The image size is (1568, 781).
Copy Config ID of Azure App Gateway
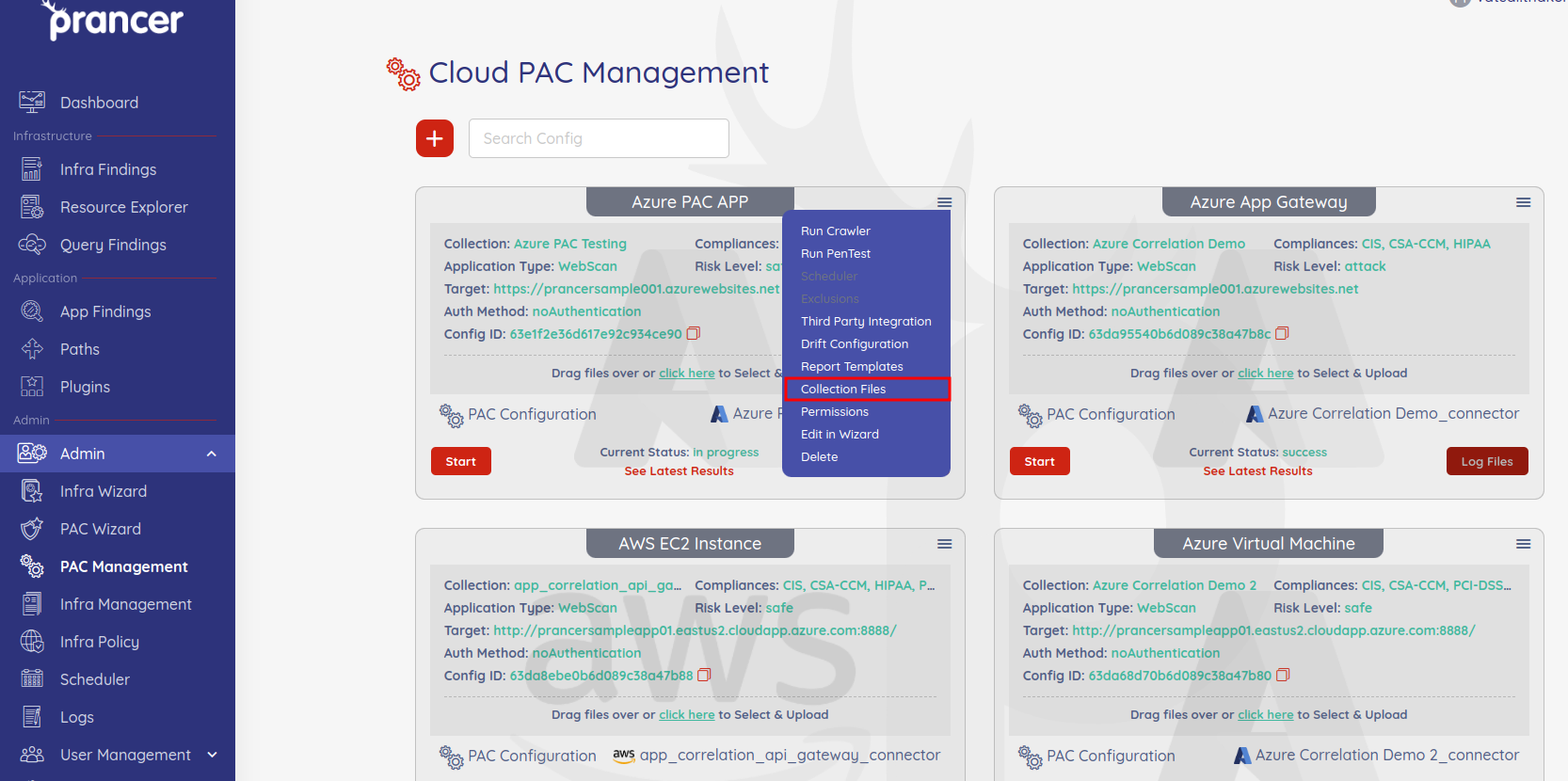point(1282,333)
